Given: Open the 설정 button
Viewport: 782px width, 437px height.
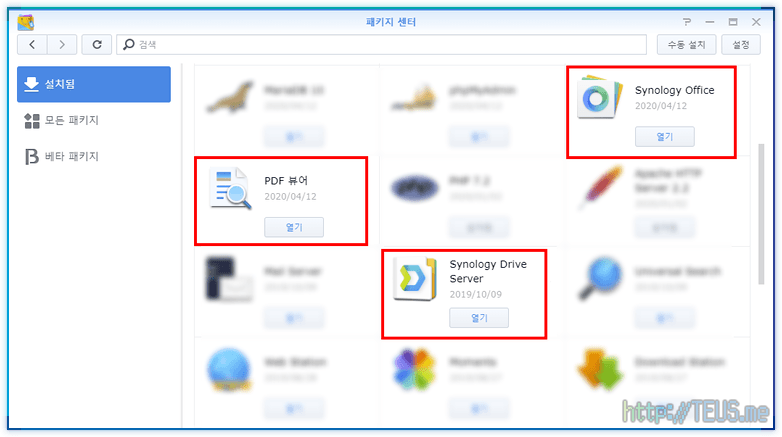Looking at the screenshot, I should click(741, 44).
